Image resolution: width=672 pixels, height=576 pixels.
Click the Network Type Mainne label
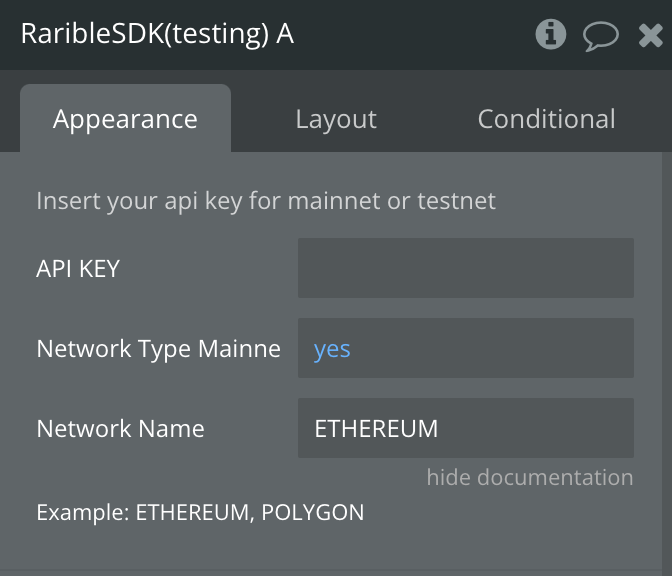coord(159,349)
